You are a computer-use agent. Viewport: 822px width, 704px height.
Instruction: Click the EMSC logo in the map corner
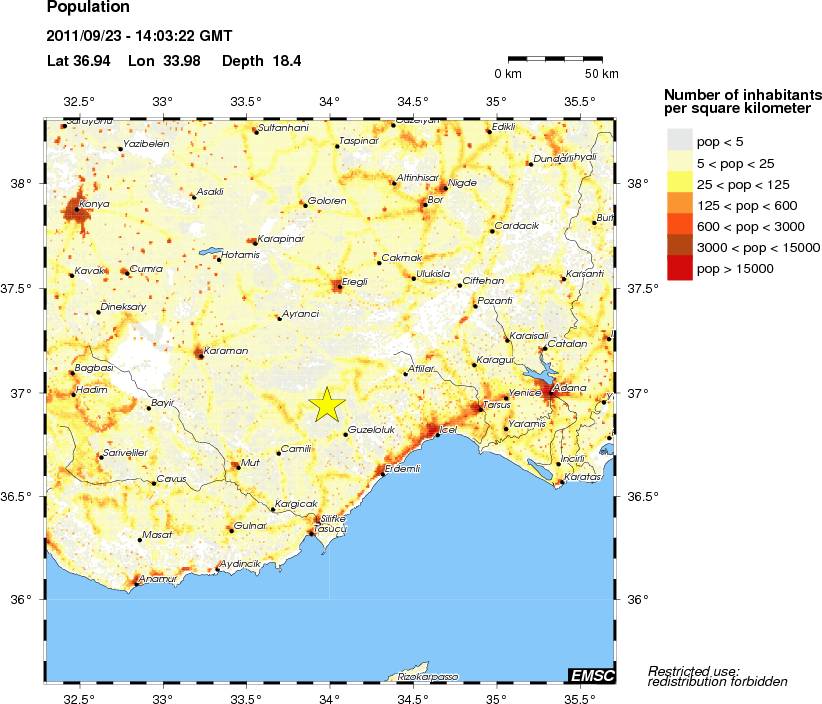pos(591,676)
